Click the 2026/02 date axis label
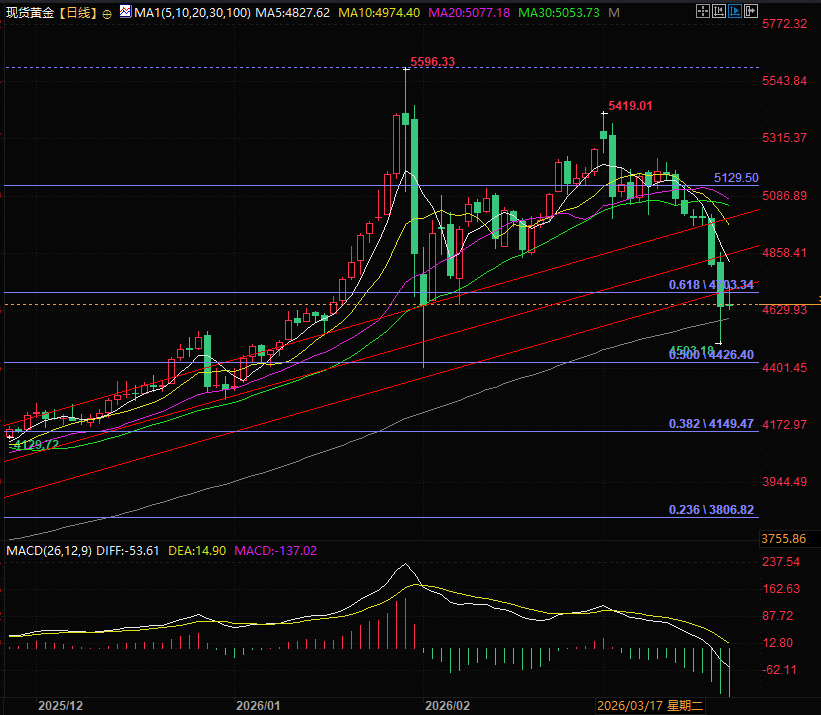The width and height of the screenshot is (821, 715). (447, 706)
